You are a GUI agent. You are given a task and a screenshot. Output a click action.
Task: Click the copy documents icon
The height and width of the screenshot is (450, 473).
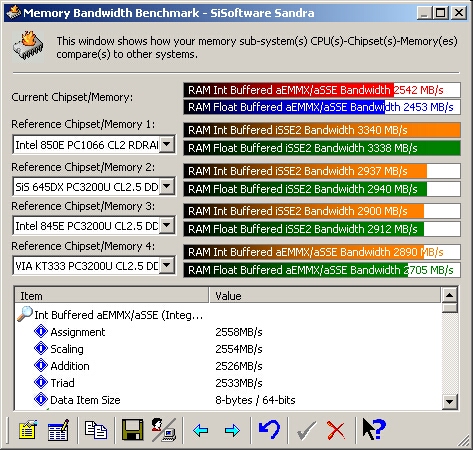(96, 430)
